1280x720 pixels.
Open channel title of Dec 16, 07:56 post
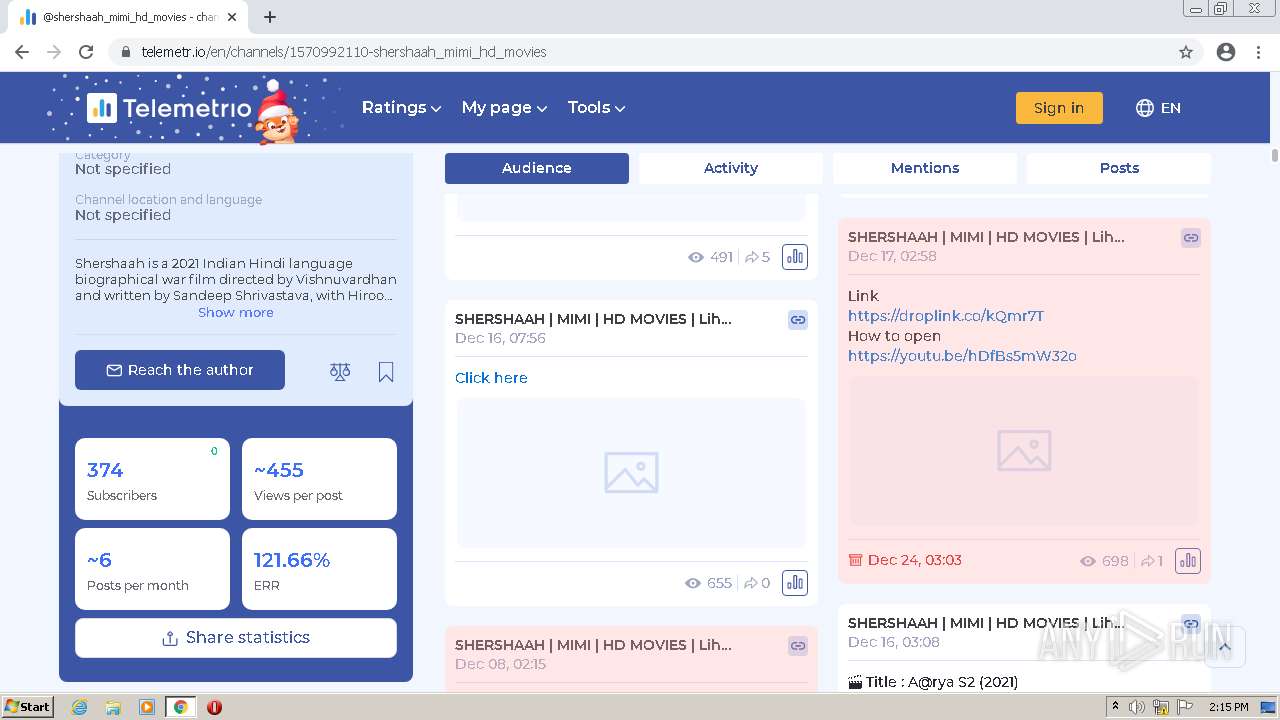[593, 319]
